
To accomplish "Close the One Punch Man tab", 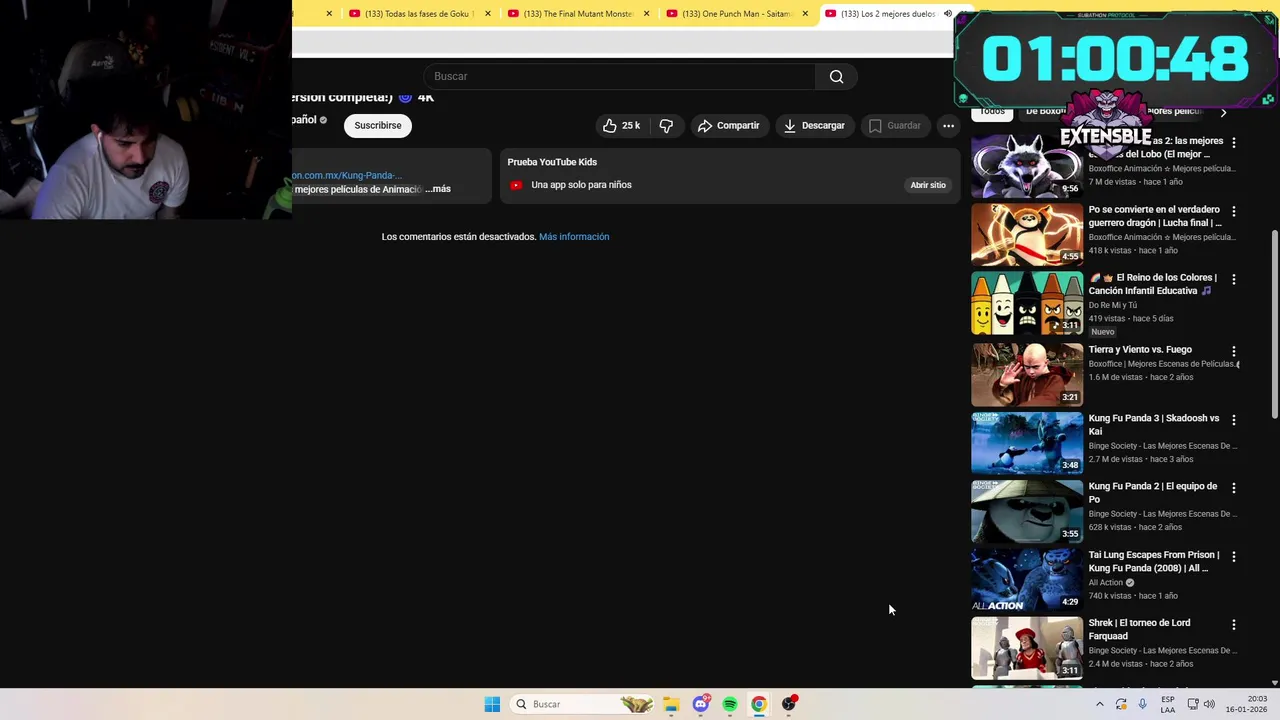I will [x=805, y=14].
